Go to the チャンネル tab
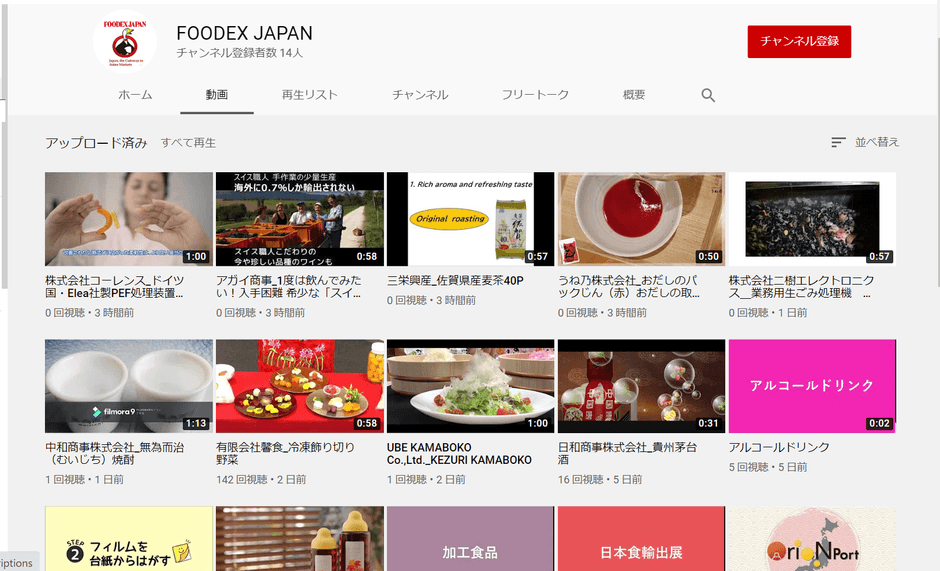This screenshot has width=940, height=571. coord(420,95)
